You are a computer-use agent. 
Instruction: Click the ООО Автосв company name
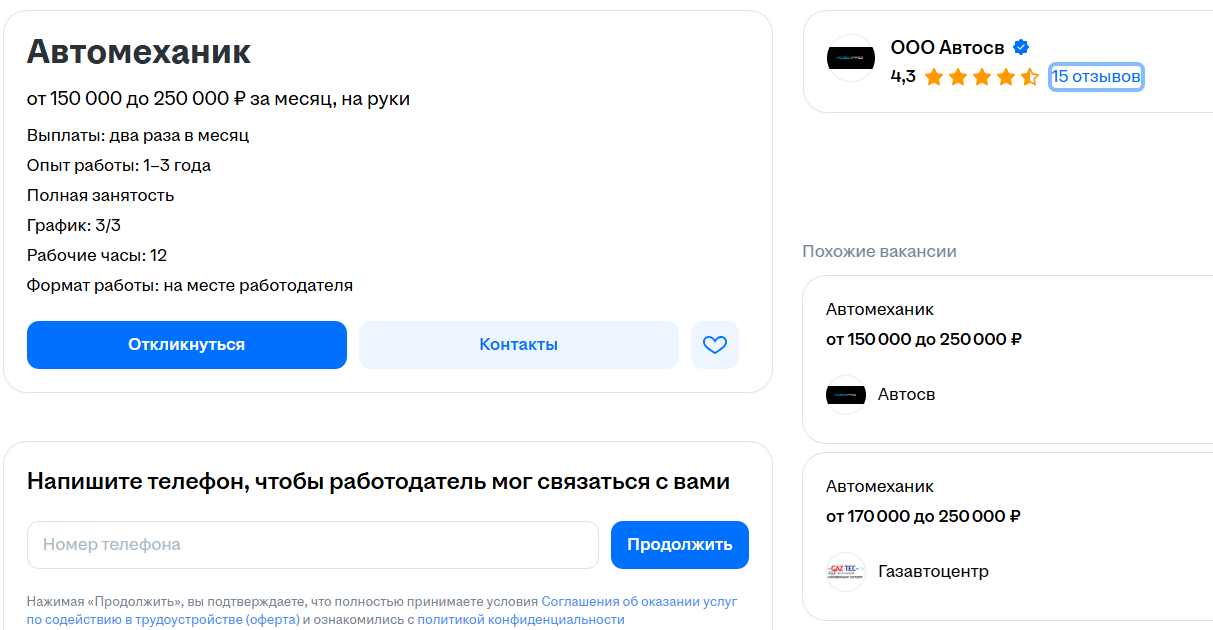(948, 47)
